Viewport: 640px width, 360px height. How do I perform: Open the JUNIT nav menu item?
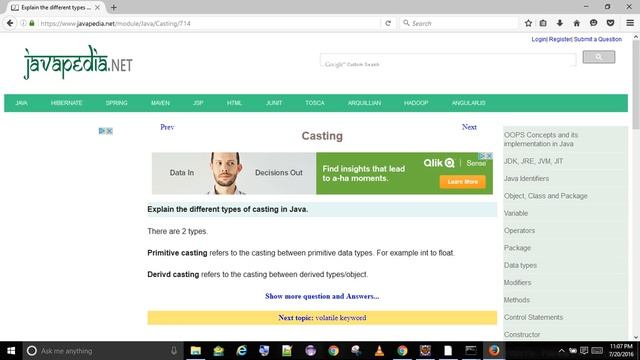tap(274, 103)
